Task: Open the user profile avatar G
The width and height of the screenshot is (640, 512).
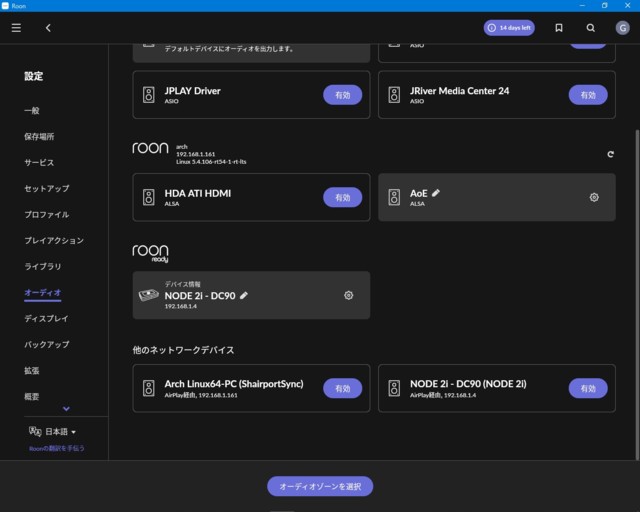Action: pos(622,28)
